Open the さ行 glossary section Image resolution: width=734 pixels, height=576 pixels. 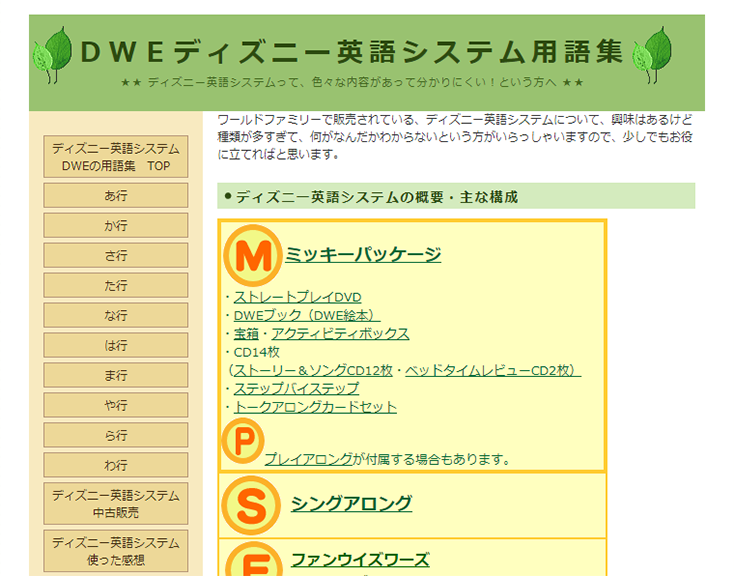(116, 255)
